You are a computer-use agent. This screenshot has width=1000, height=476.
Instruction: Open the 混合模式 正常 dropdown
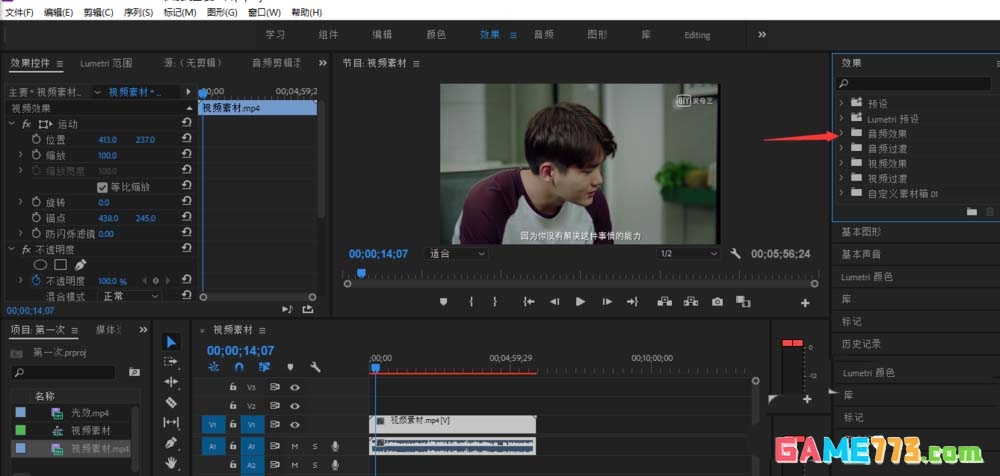pos(130,296)
